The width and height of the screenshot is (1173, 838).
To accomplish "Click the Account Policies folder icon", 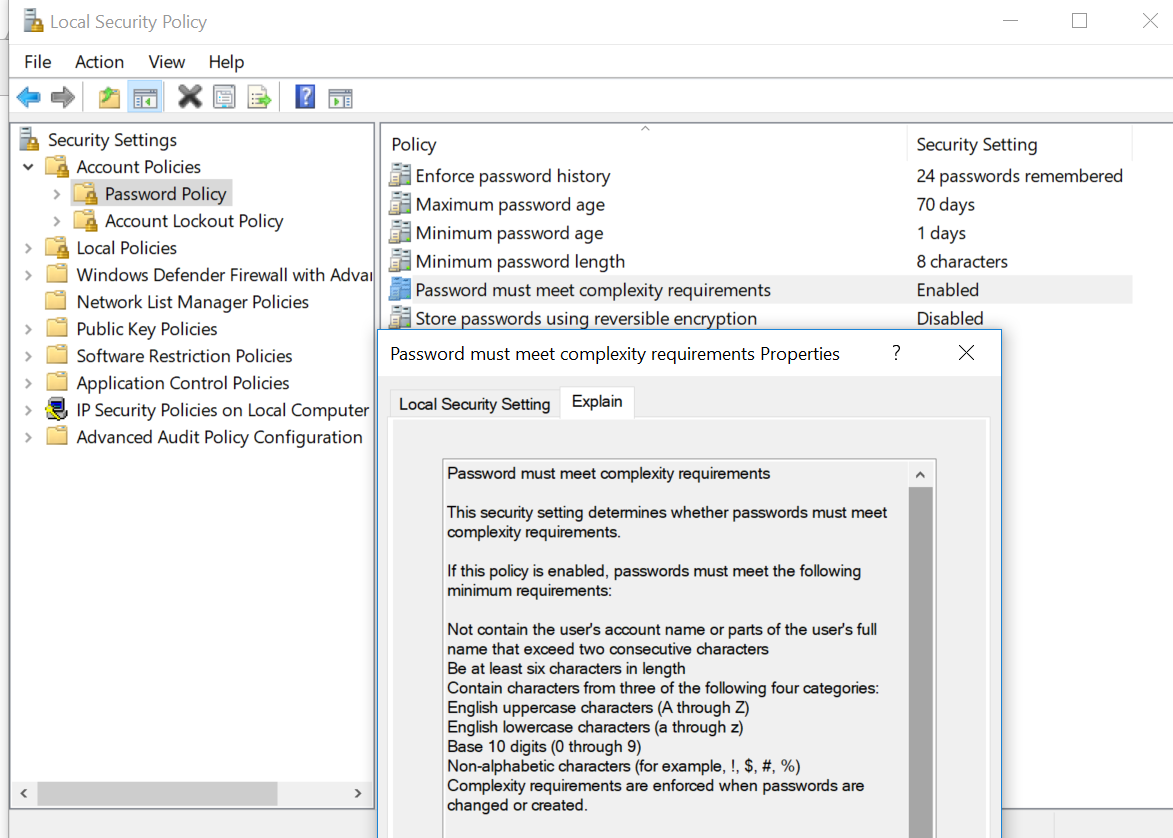I will [58, 166].
